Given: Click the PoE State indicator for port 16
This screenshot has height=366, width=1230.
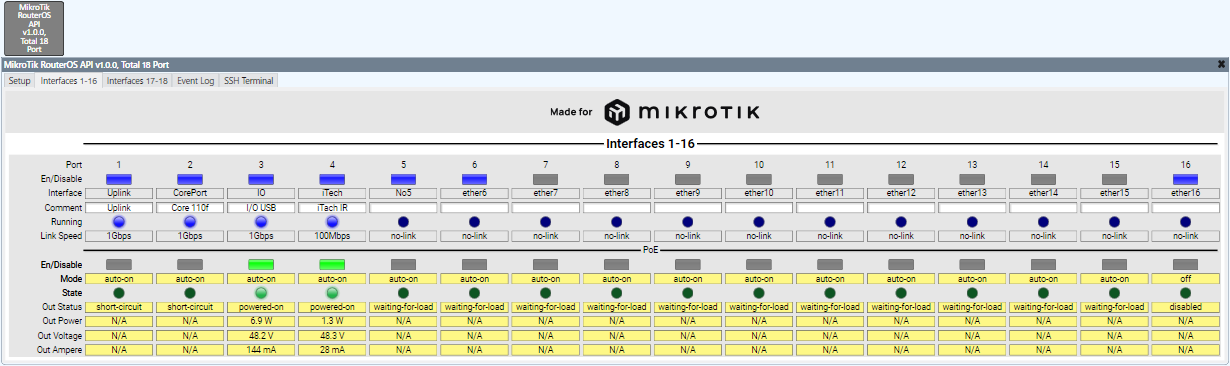Looking at the screenshot, I should click(x=1186, y=292).
